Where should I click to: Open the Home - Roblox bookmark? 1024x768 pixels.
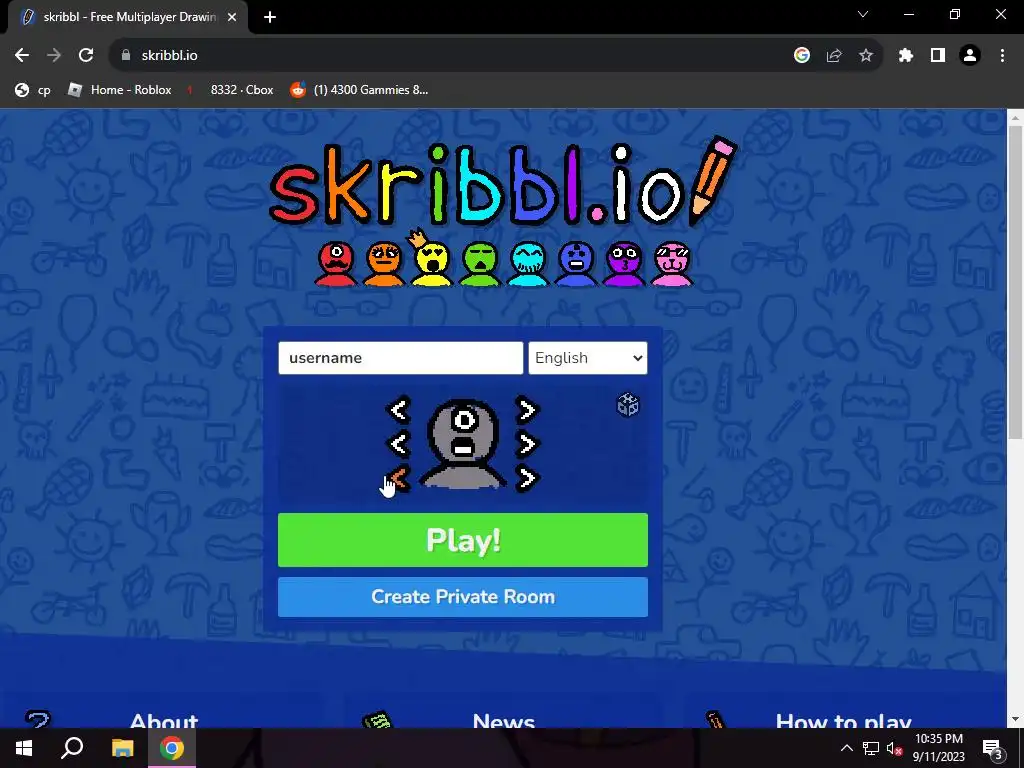pos(120,90)
